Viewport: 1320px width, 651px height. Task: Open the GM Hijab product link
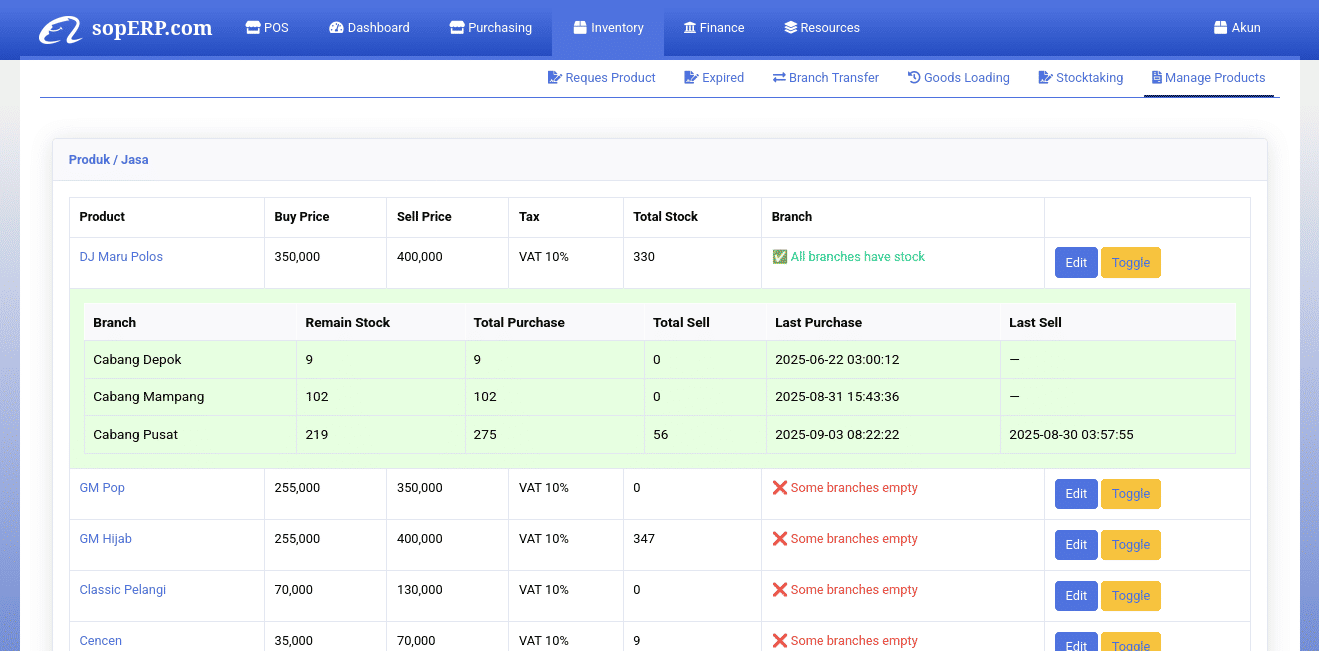pyautogui.click(x=105, y=539)
